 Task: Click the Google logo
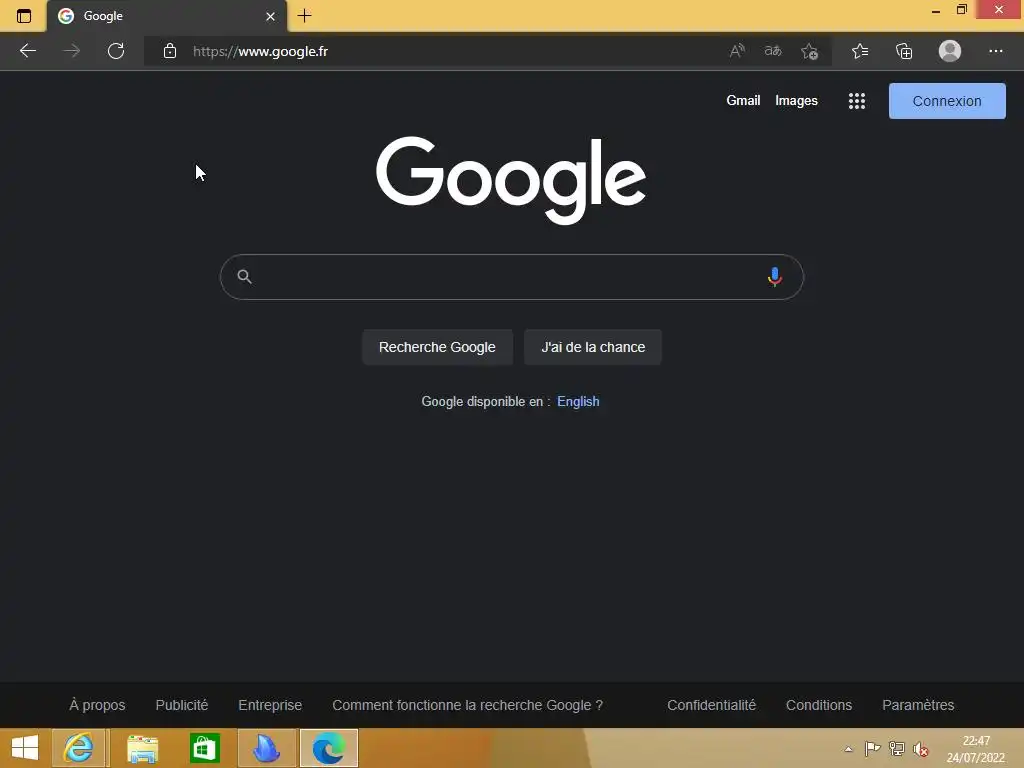pyautogui.click(x=511, y=180)
